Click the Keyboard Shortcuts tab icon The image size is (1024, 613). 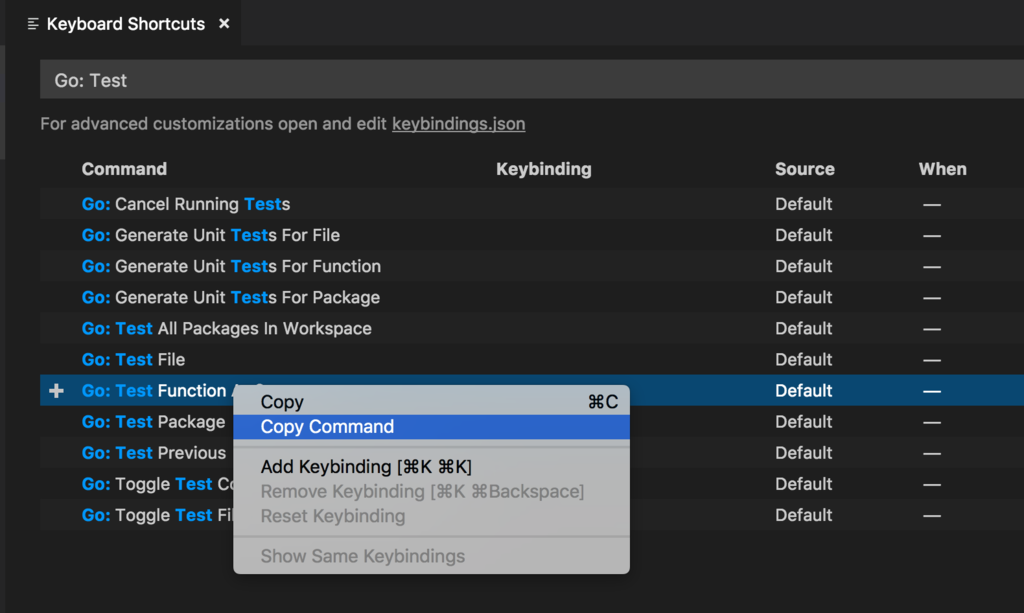[x=33, y=24]
